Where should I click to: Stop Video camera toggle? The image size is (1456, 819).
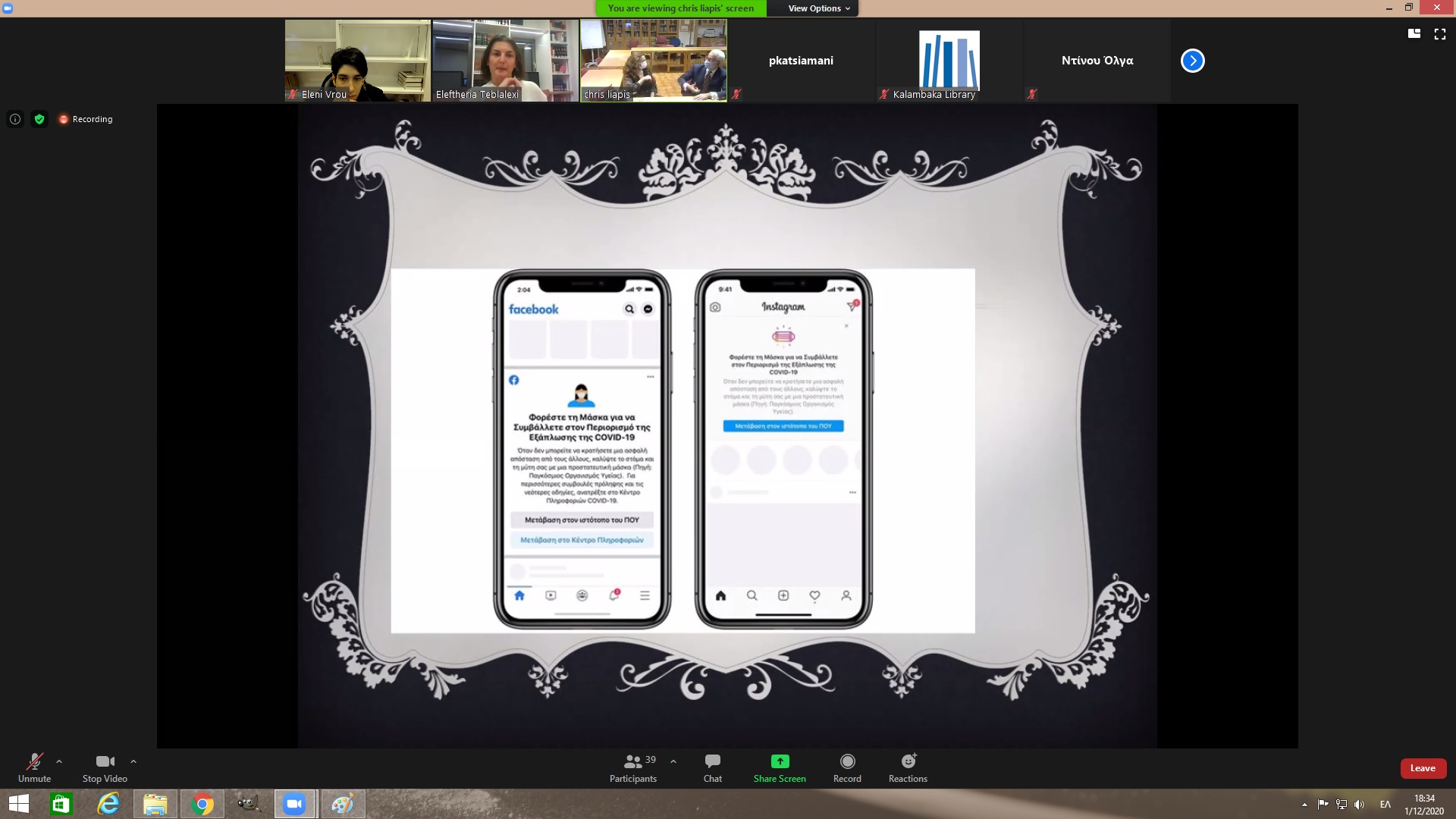[105, 767]
